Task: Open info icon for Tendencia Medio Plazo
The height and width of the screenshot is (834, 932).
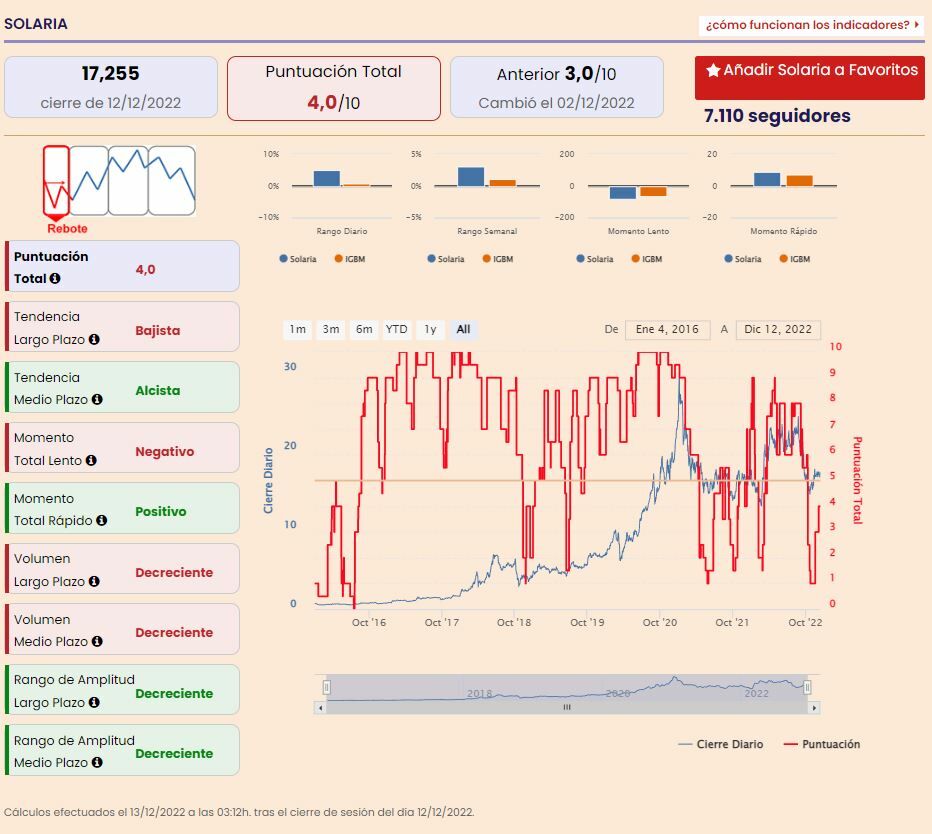Action: pyautogui.click(x=97, y=399)
